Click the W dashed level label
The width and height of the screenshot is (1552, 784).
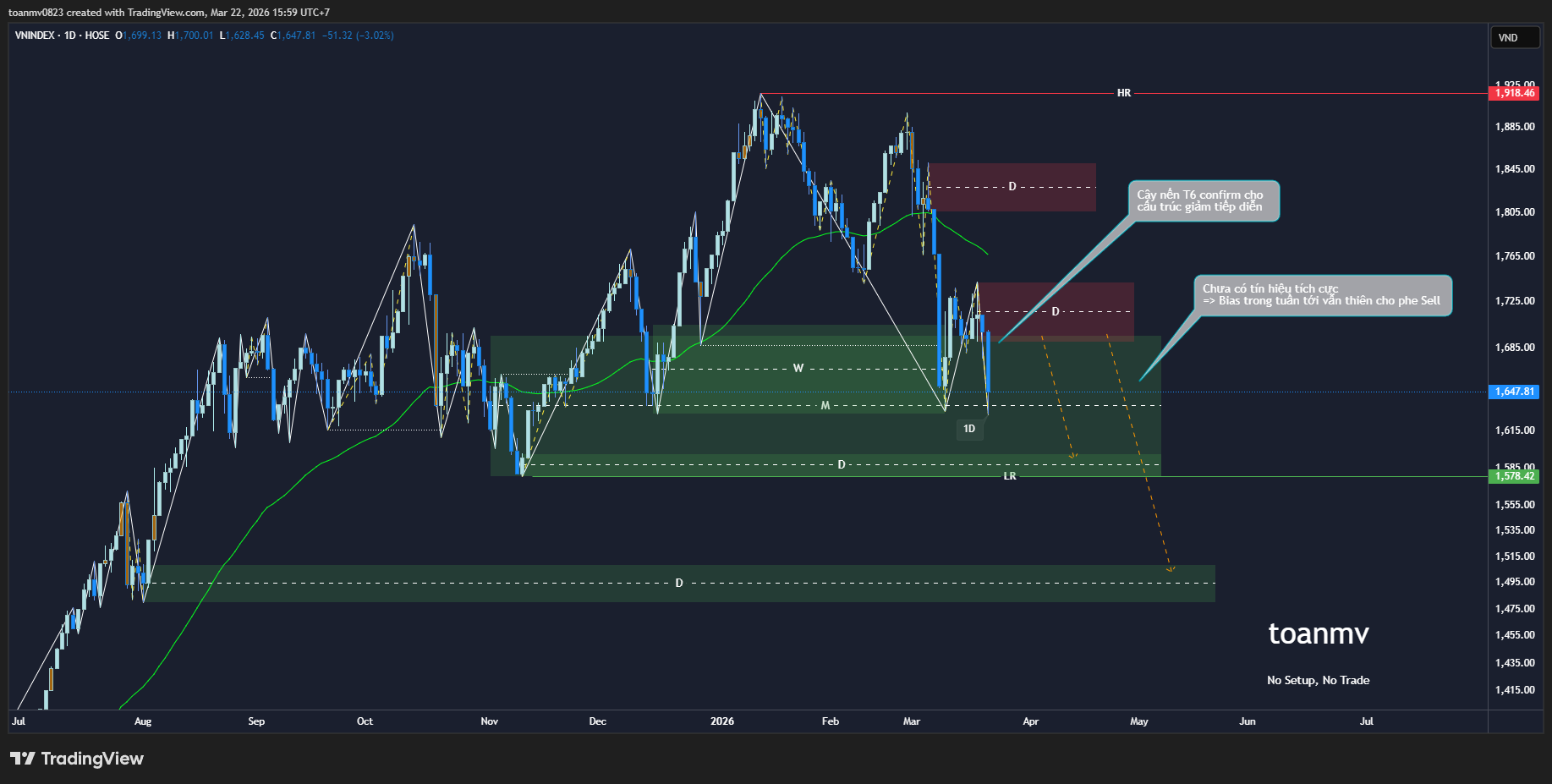798,368
